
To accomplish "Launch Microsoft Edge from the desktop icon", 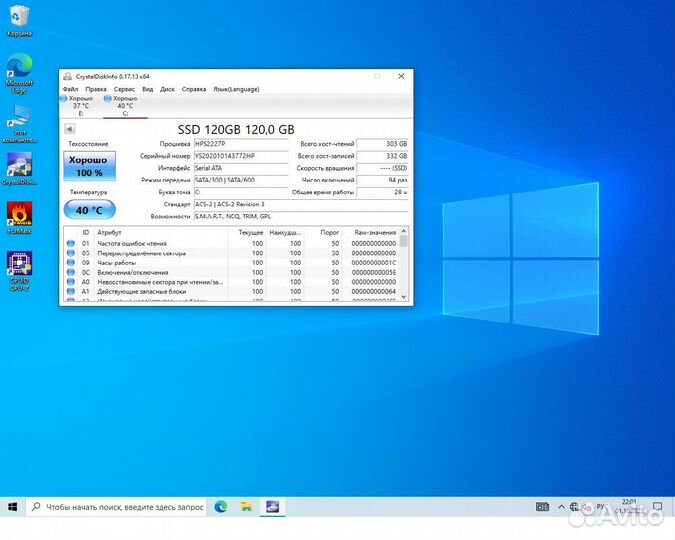I will pos(19,72).
